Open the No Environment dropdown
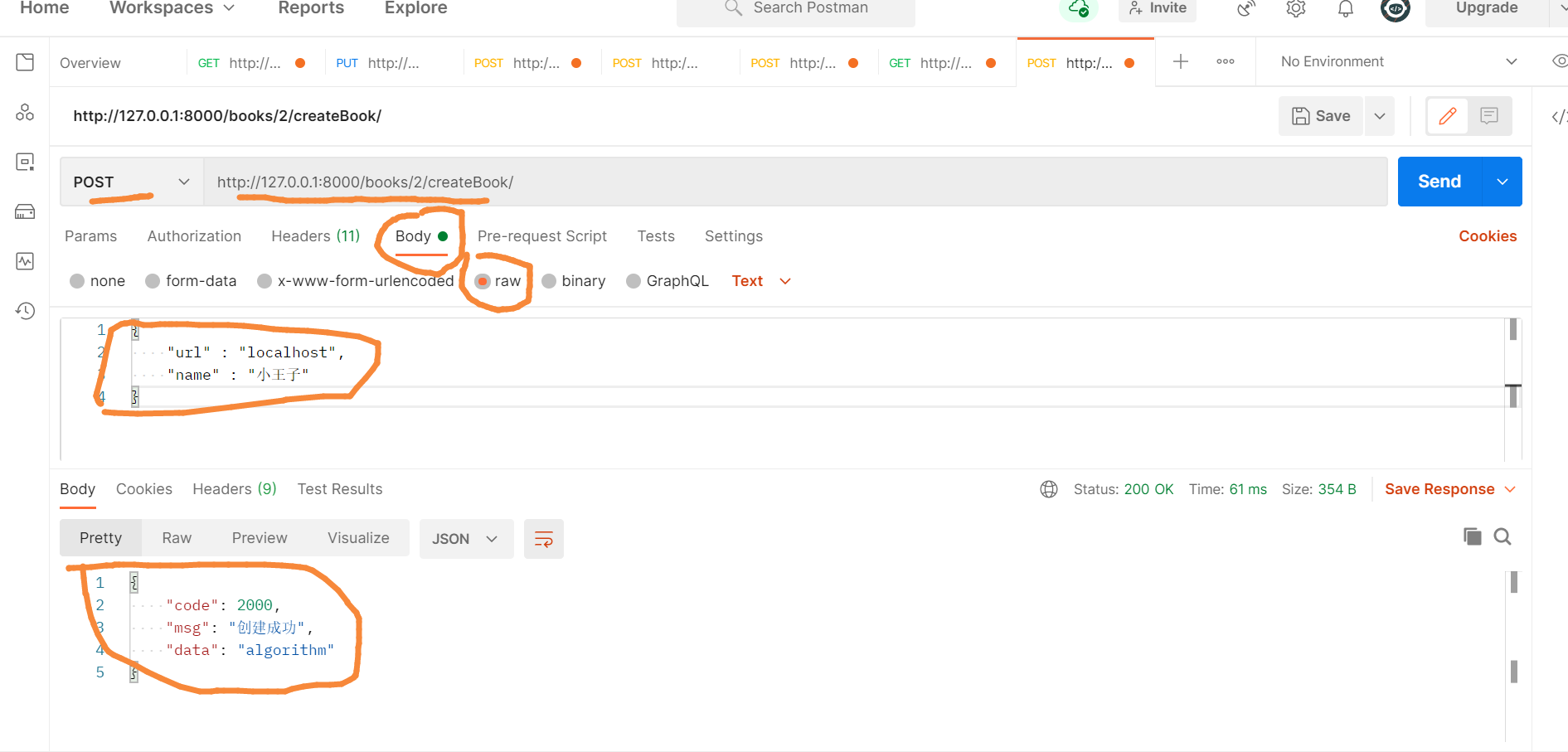1568x752 pixels. point(1398,61)
